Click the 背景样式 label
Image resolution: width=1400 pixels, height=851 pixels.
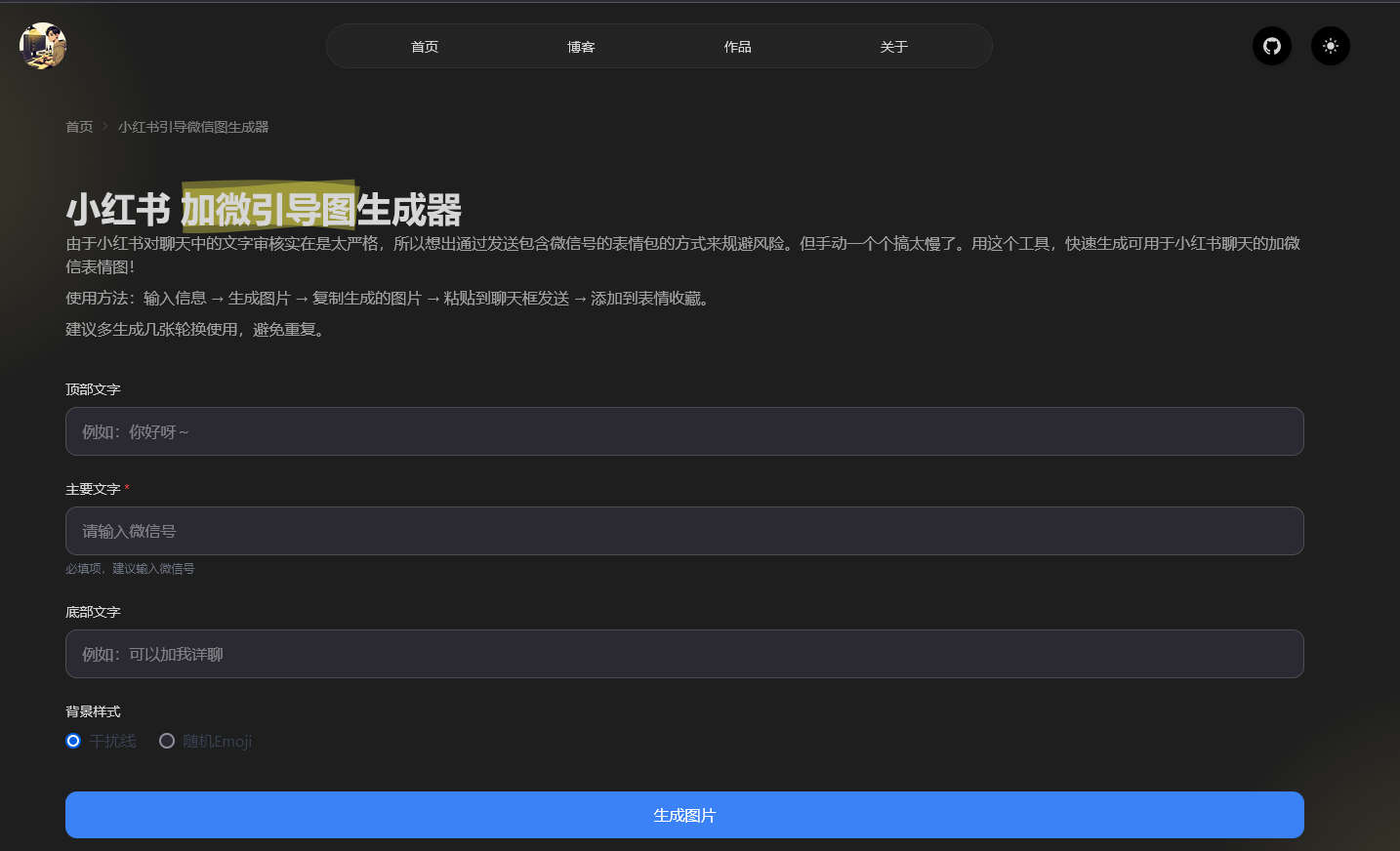click(93, 711)
